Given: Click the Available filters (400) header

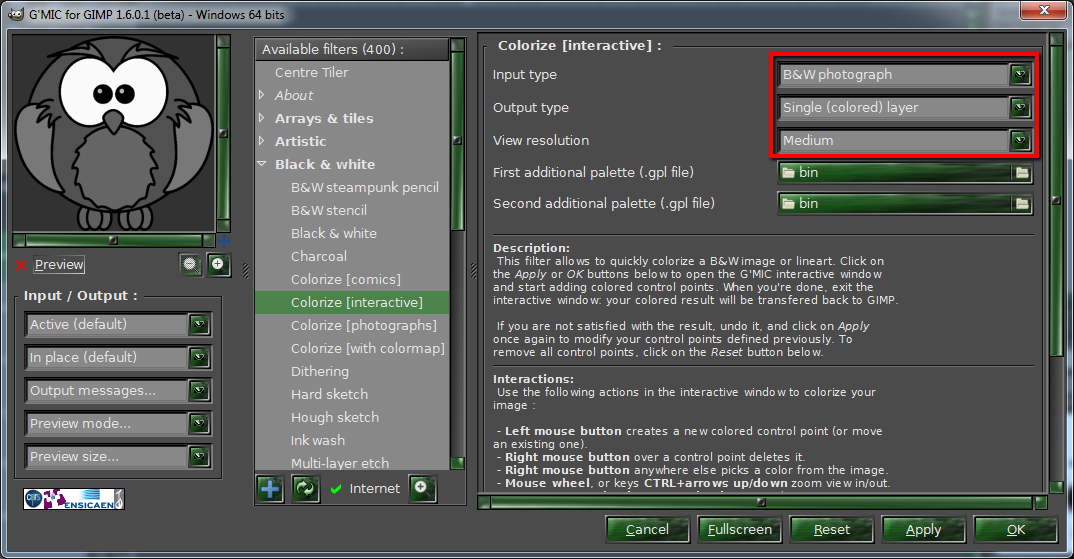Looking at the screenshot, I should coord(352,49).
